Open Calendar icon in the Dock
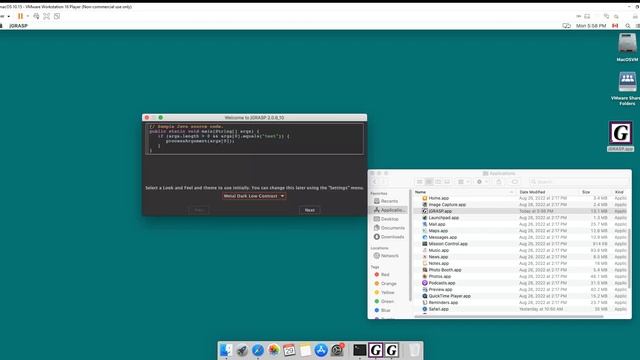The height and width of the screenshot is (360, 640). (x=289, y=350)
